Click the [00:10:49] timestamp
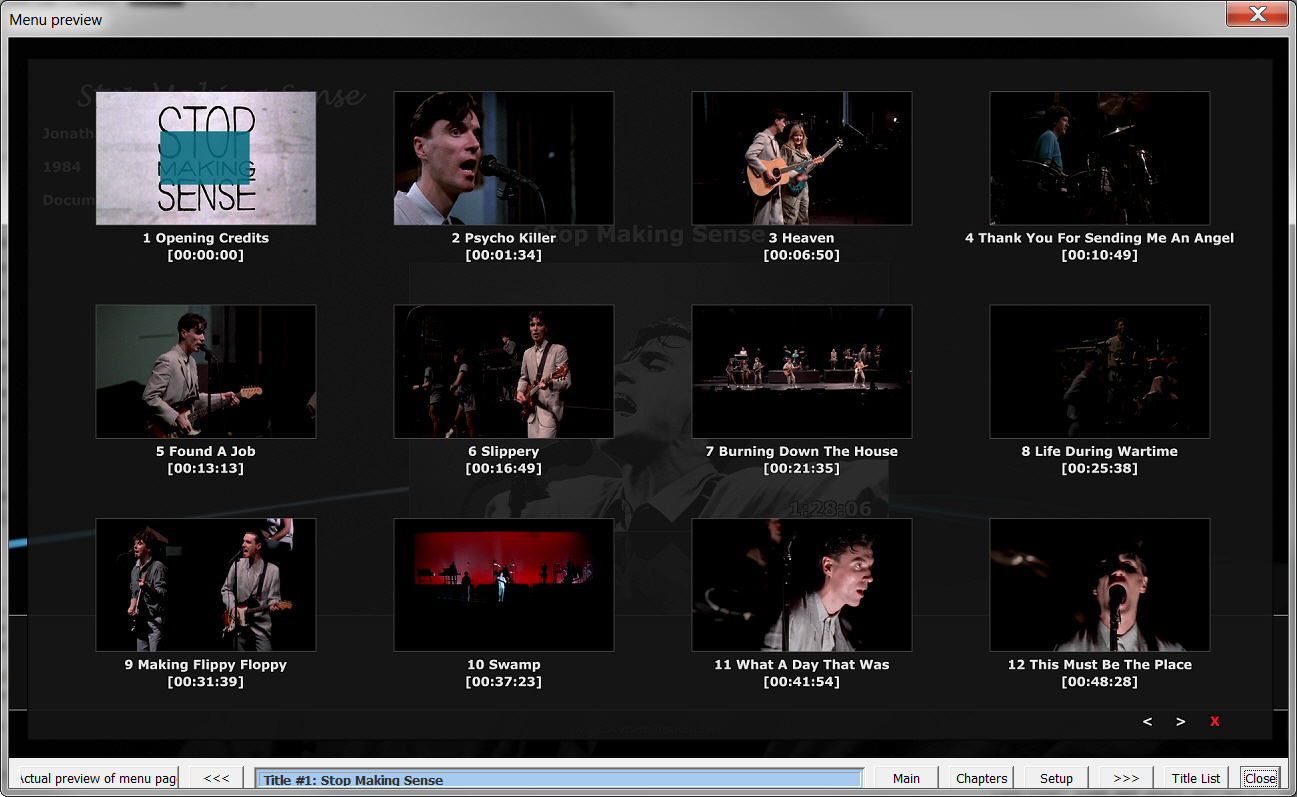Viewport: 1297px width, 797px height. 1100,255
